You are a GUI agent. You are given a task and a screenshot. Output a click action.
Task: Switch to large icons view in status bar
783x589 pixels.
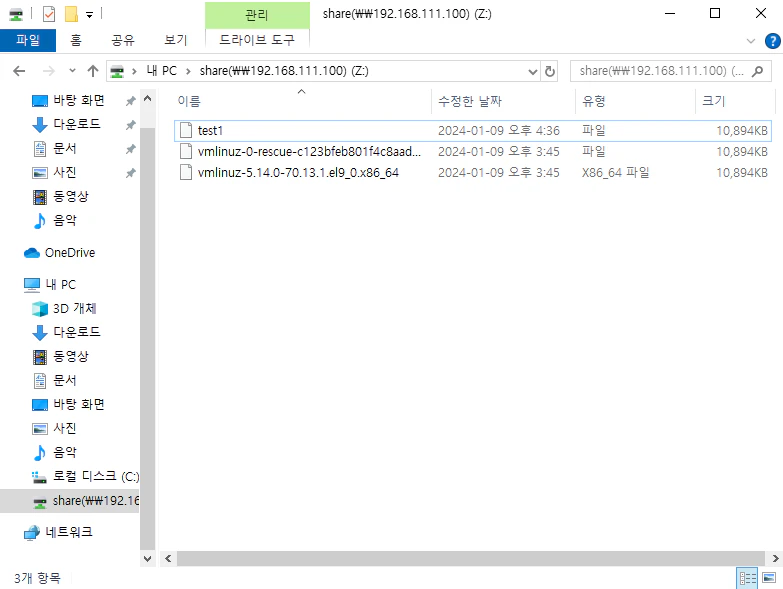point(769,578)
